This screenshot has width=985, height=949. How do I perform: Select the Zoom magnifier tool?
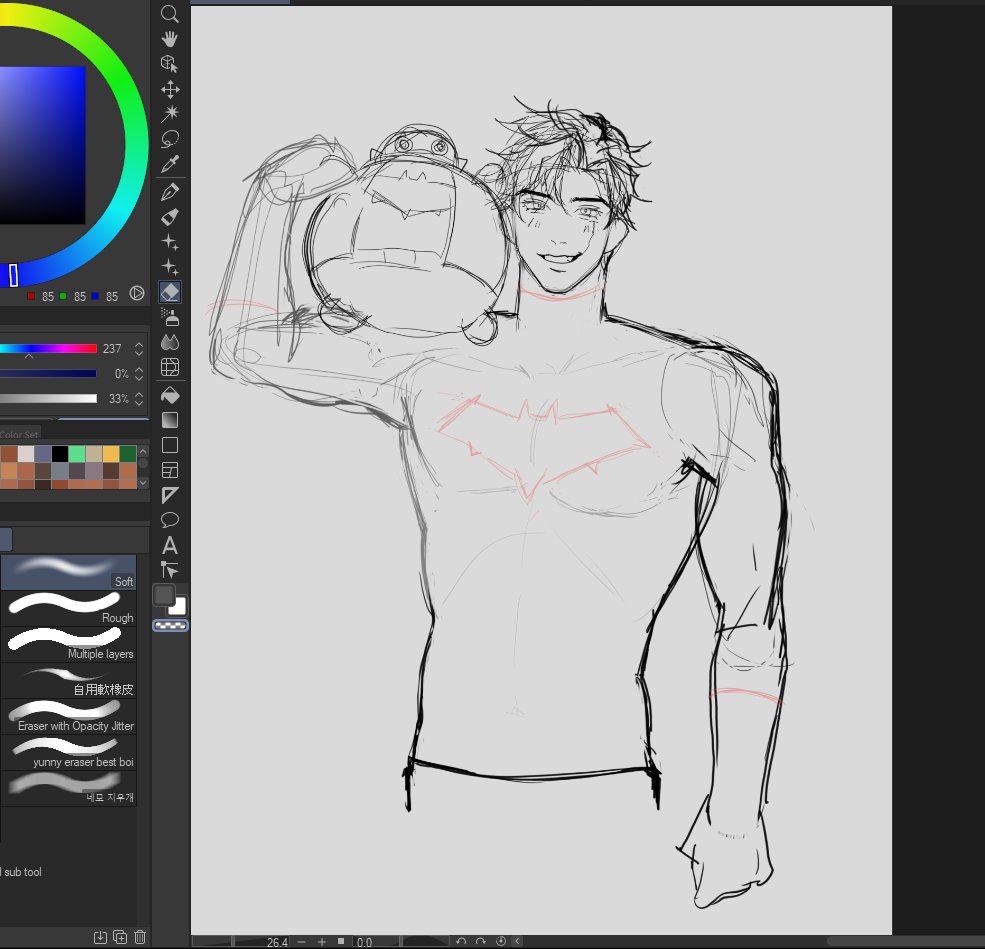click(x=170, y=13)
